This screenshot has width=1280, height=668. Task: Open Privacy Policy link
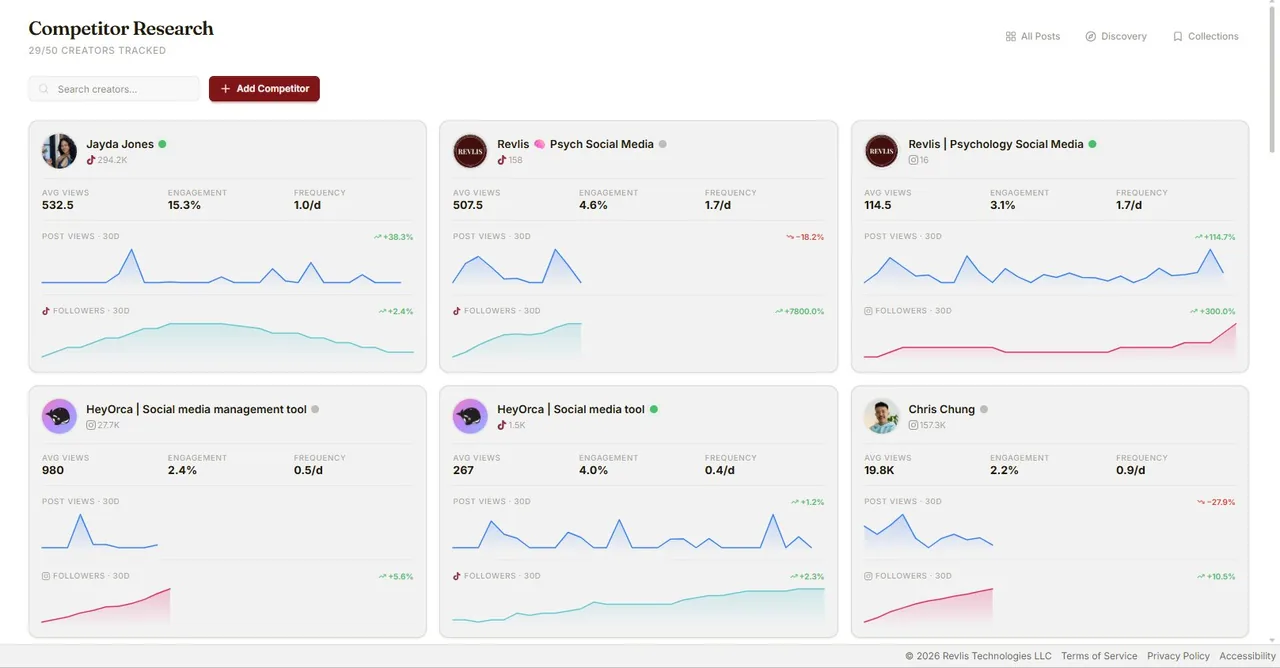pyautogui.click(x=1178, y=656)
